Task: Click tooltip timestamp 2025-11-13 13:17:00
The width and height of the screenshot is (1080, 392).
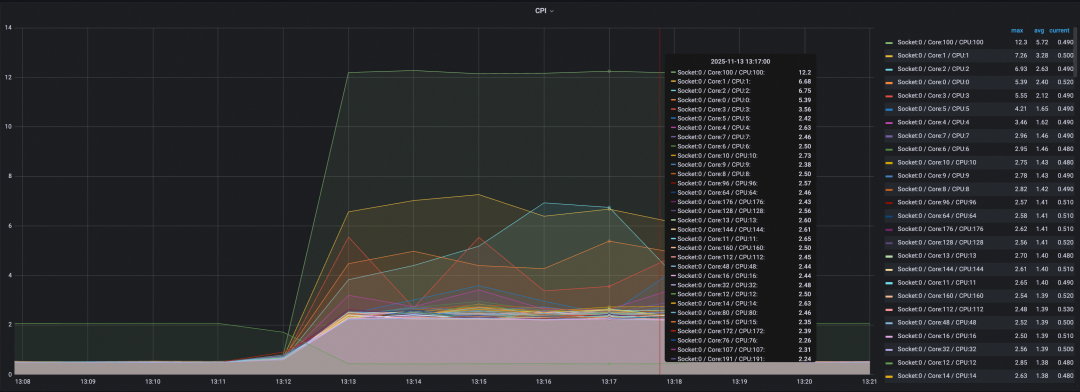Action: click(740, 61)
